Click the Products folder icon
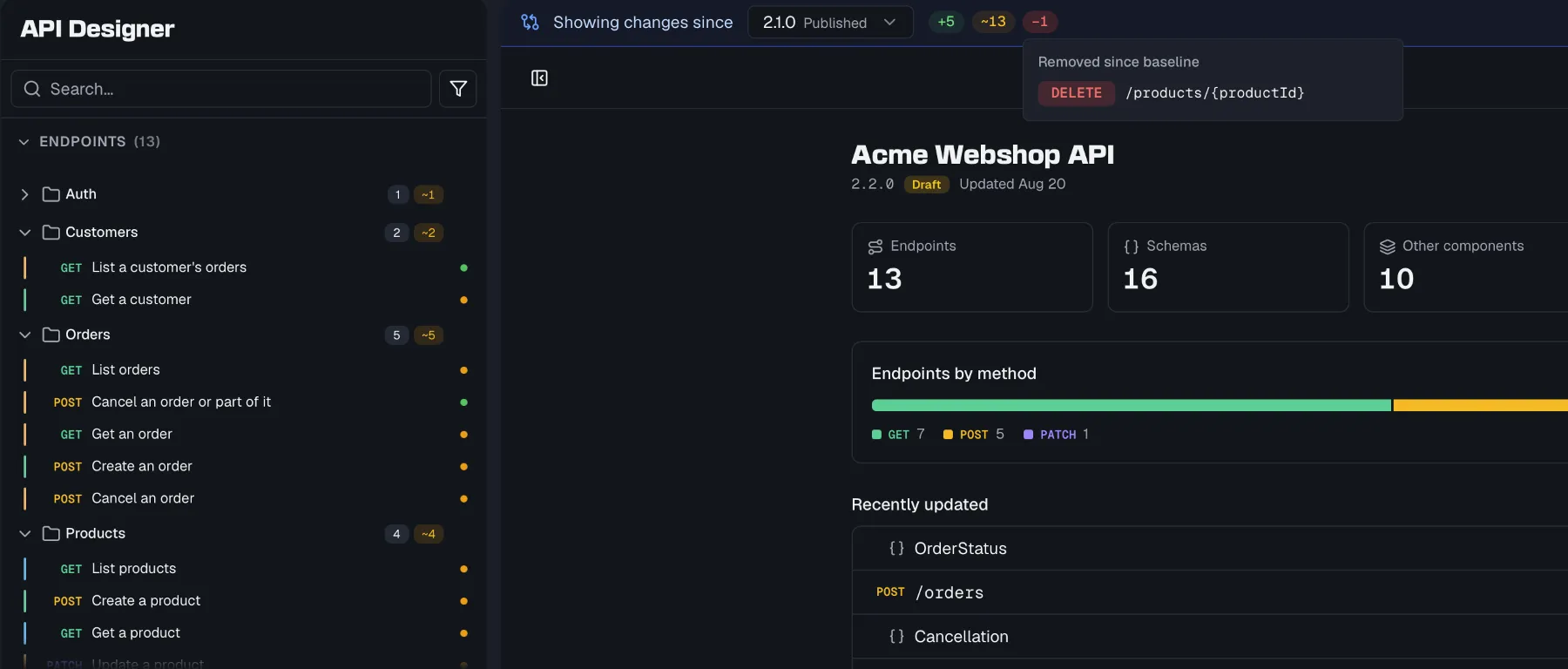1568x669 pixels. 51,533
